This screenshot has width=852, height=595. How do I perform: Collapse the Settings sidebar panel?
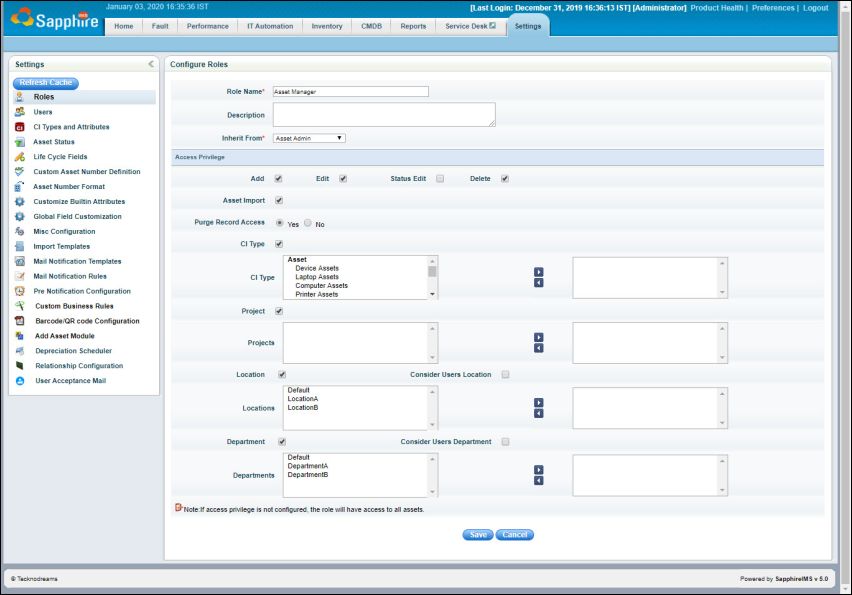151,64
